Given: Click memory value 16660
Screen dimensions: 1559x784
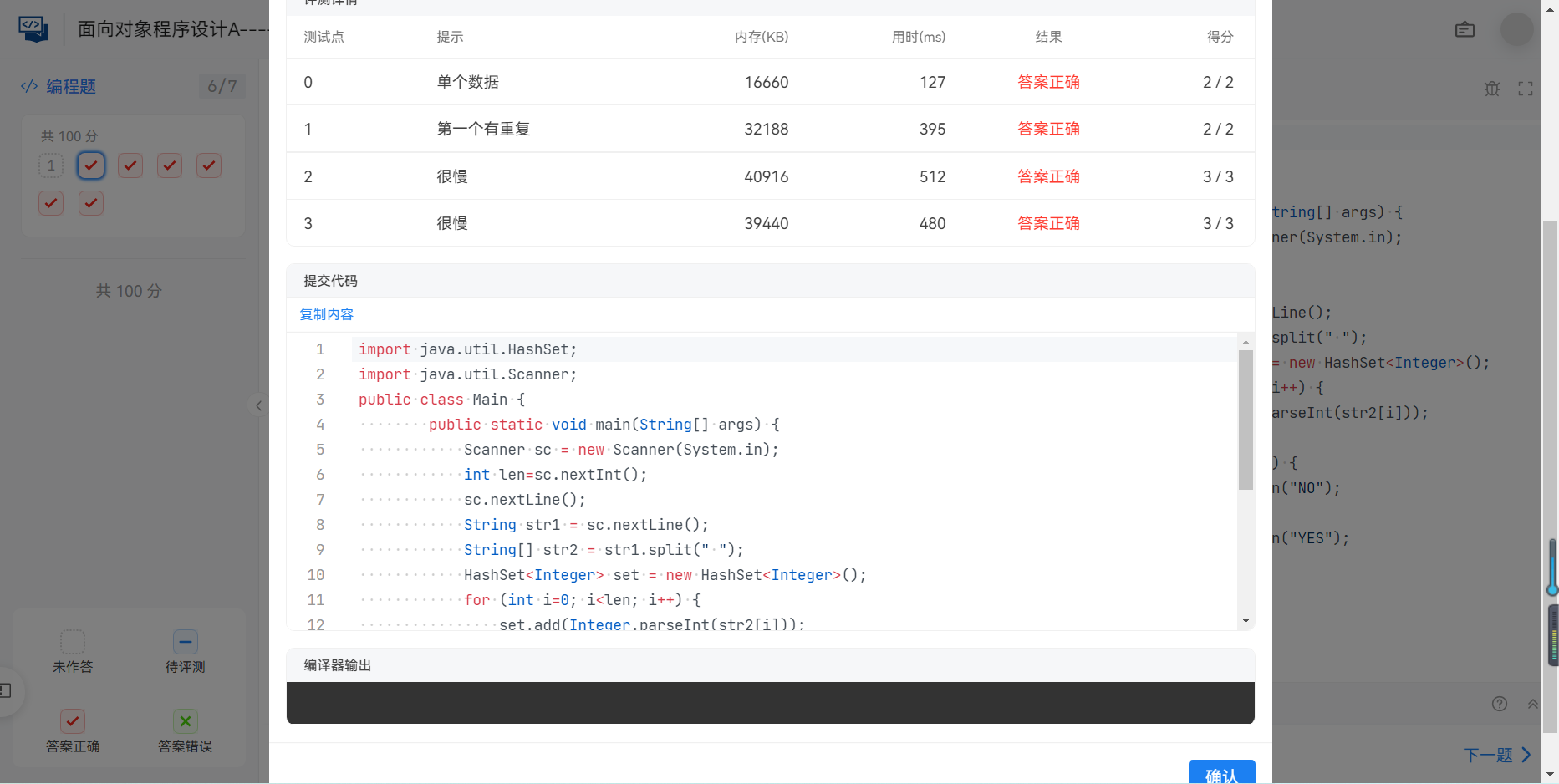Looking at the screenshot, I should (x=767, y=82).
